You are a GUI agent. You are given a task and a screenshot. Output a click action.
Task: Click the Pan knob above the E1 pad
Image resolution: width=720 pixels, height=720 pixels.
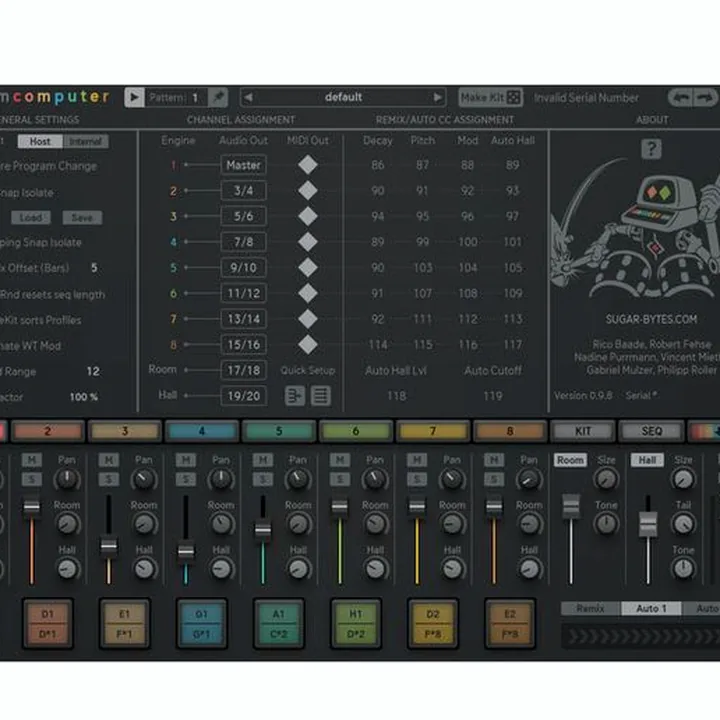point(144,479)
